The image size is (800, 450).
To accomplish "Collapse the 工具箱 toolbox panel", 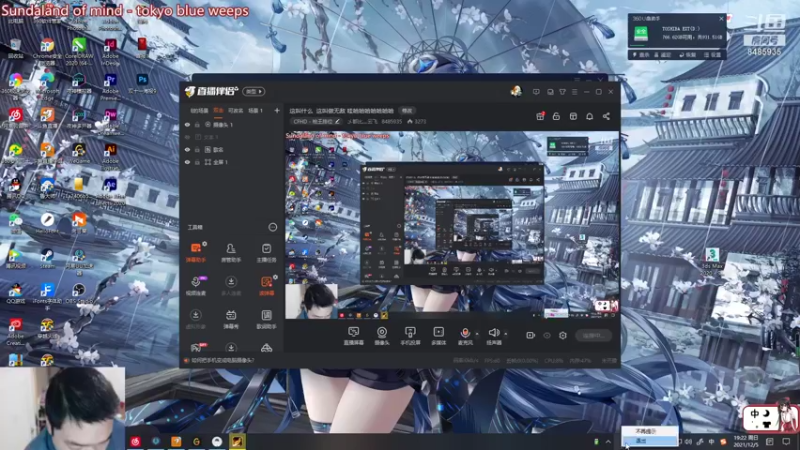I will click(x=272, y=227).
